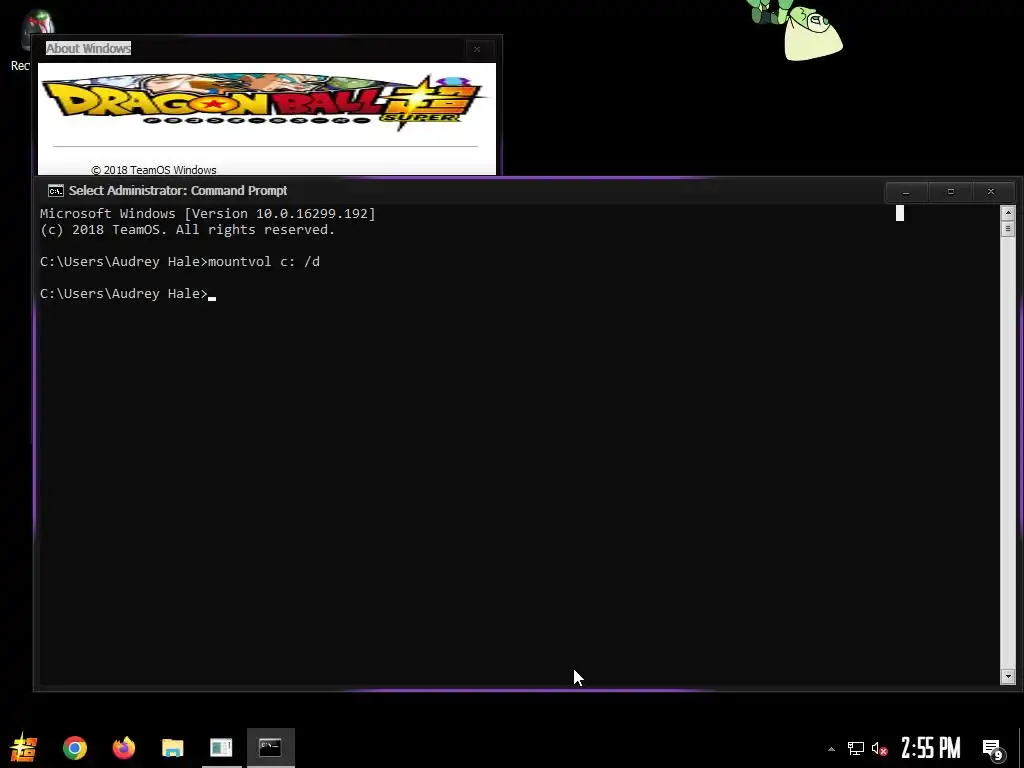Launch Google Chrome from the taskbar

(x=74, y=748)
